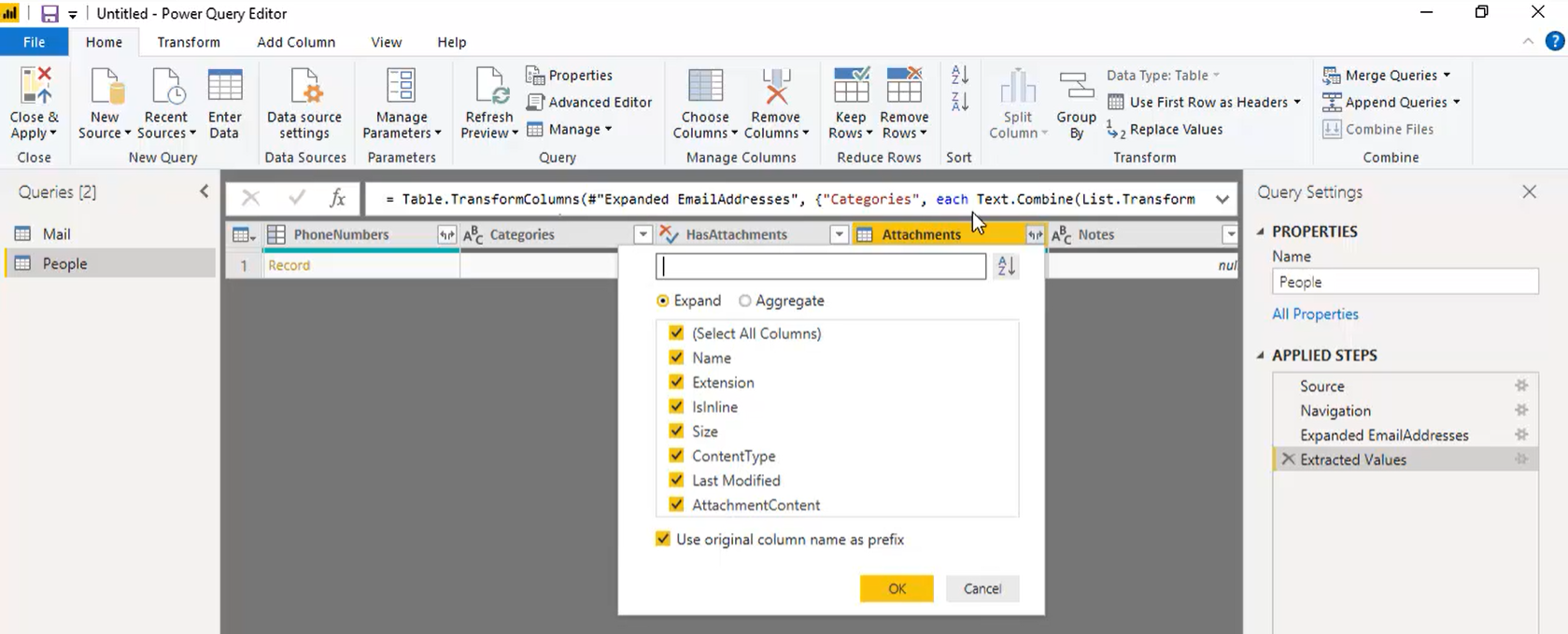Click the formula bar fx icon
The height and width of the screenshot is (634, 1568).
coord(337,198)
